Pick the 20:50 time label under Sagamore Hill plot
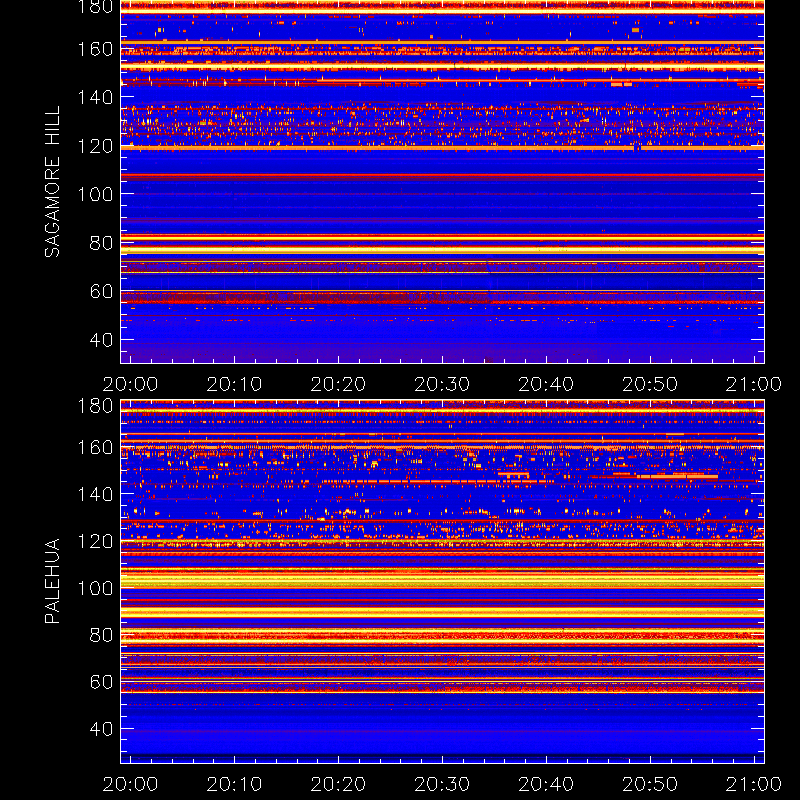The image size is (800, 800). [650, 384]
